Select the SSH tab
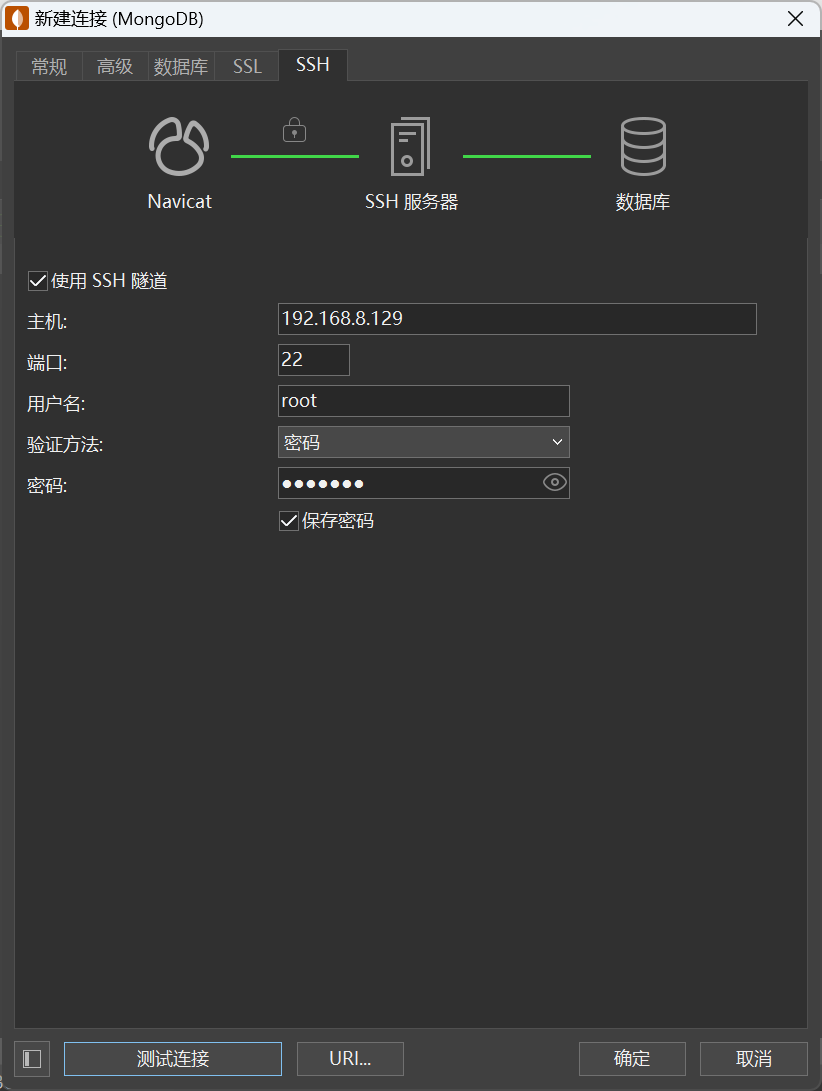 [313, 65]
